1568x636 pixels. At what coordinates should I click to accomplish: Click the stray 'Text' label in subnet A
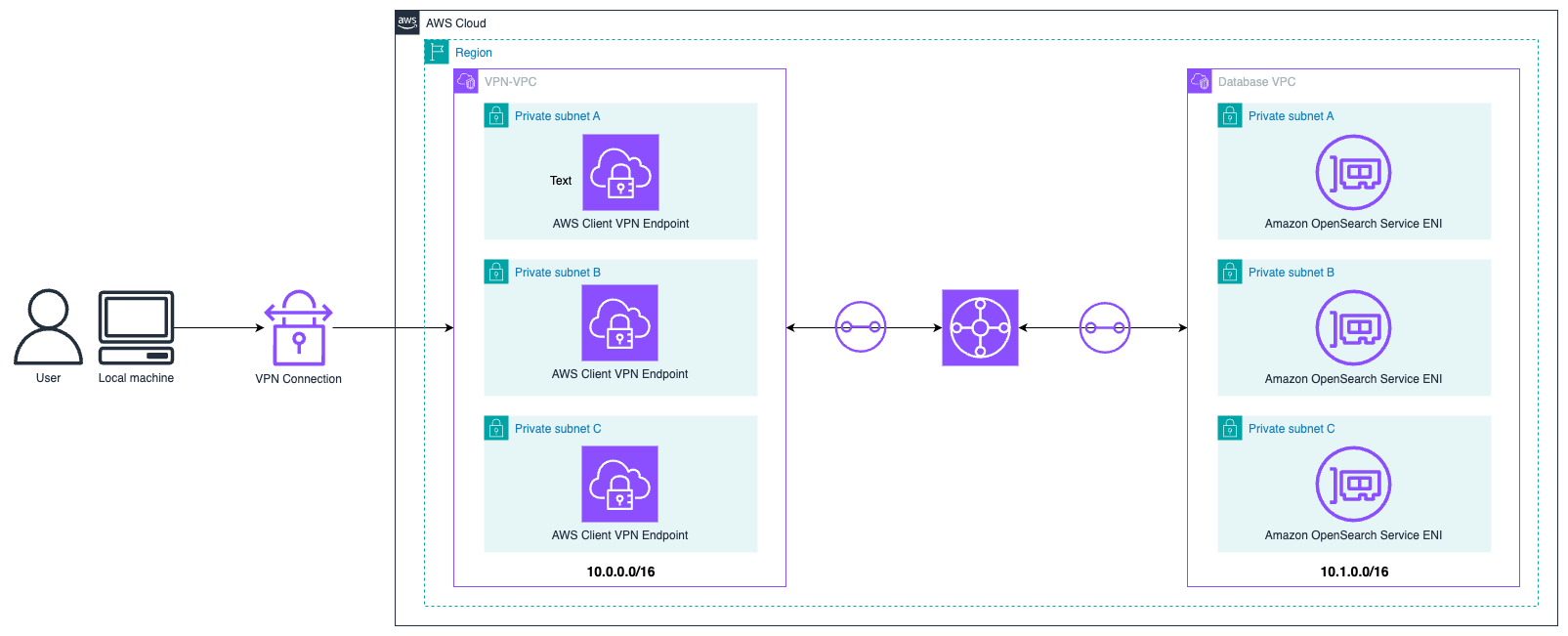pyautogui.click(x=561, y=181)
